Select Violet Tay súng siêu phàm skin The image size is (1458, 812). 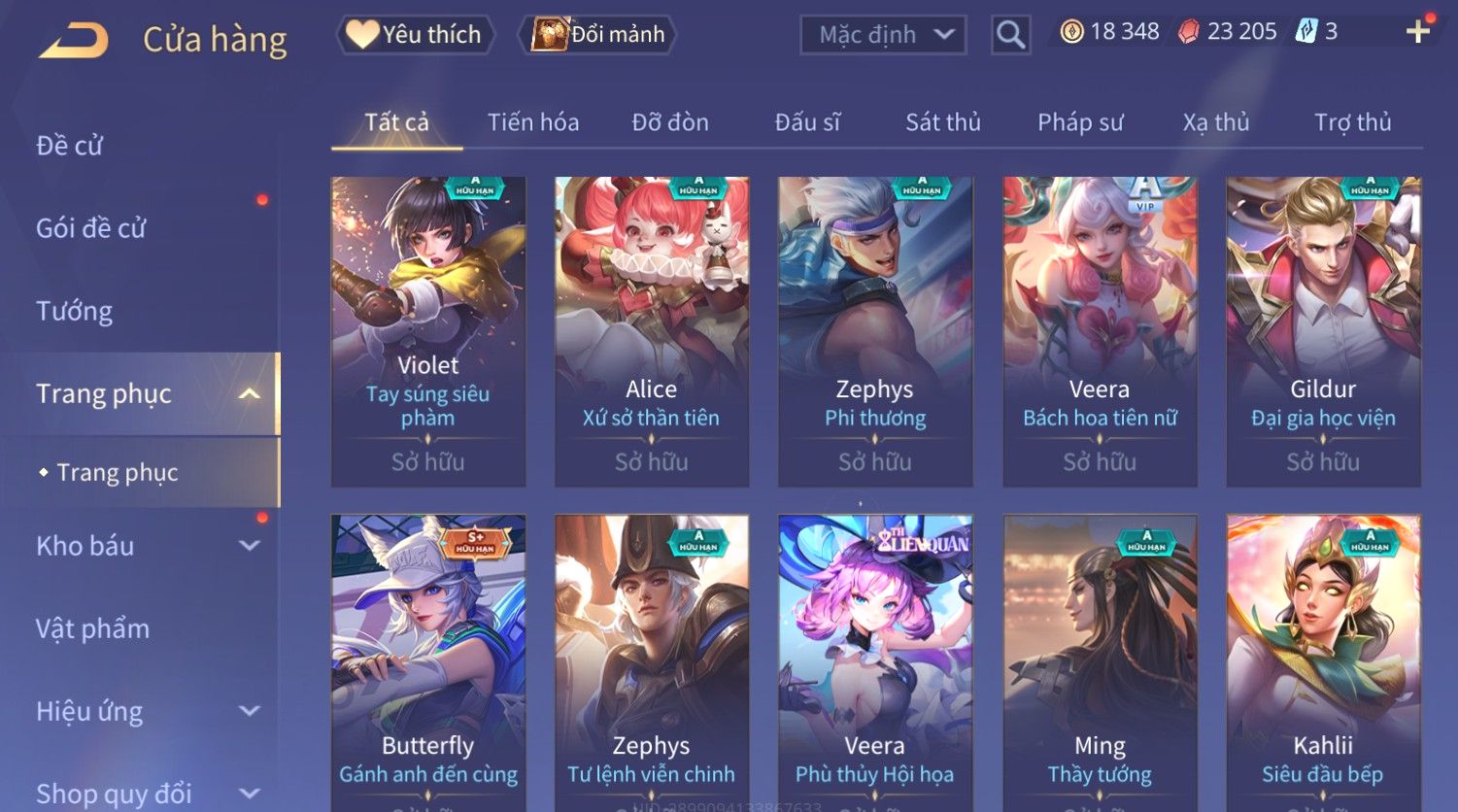(x=428, y=331)
